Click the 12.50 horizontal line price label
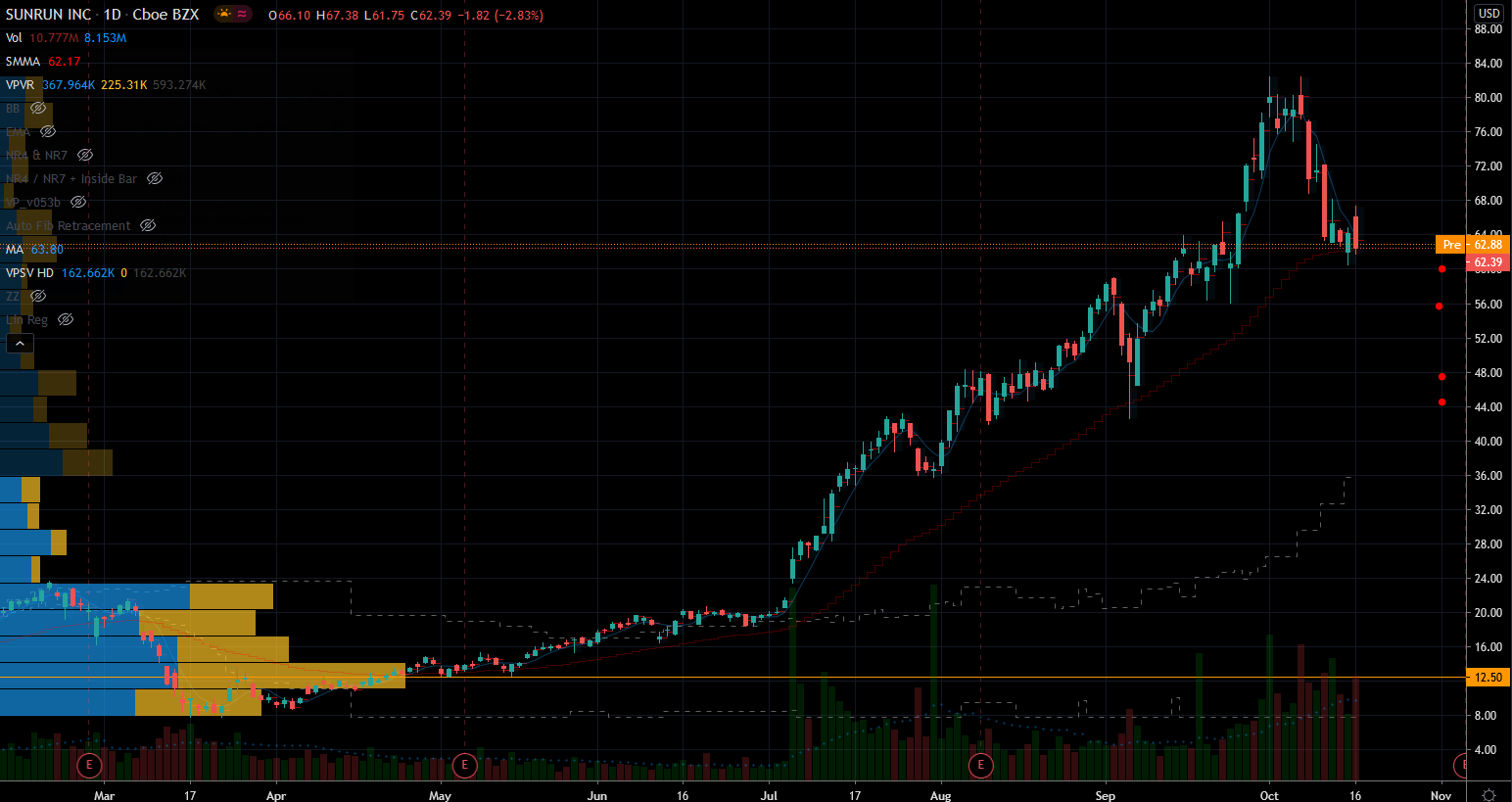 [1488, 678]
